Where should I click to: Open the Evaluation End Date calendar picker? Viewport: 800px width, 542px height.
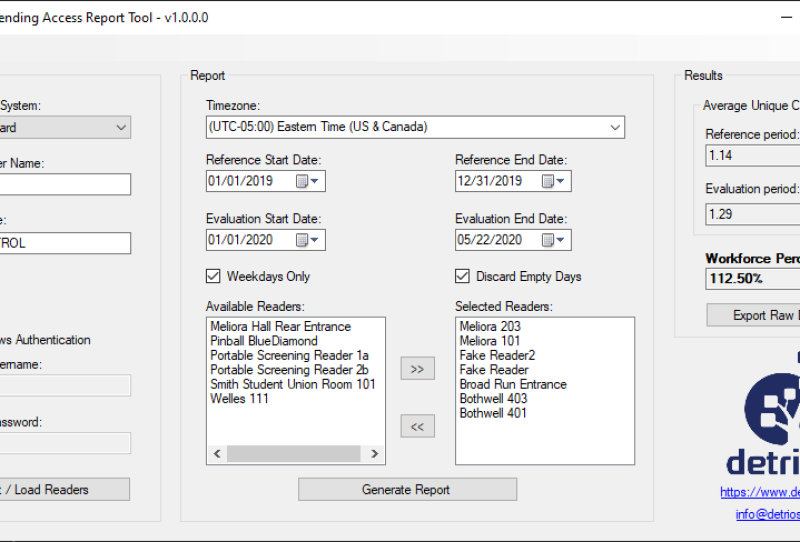[553, 240]
